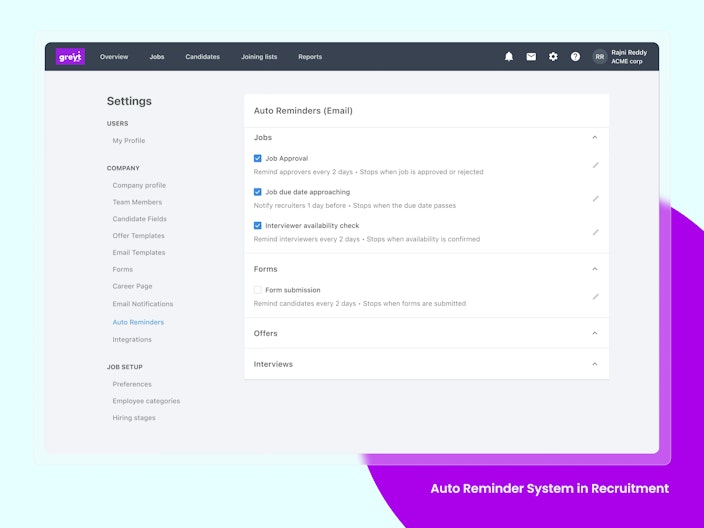Go to Overview in the top navigation
The image size is (704, 528).
[x=114, y=57]
